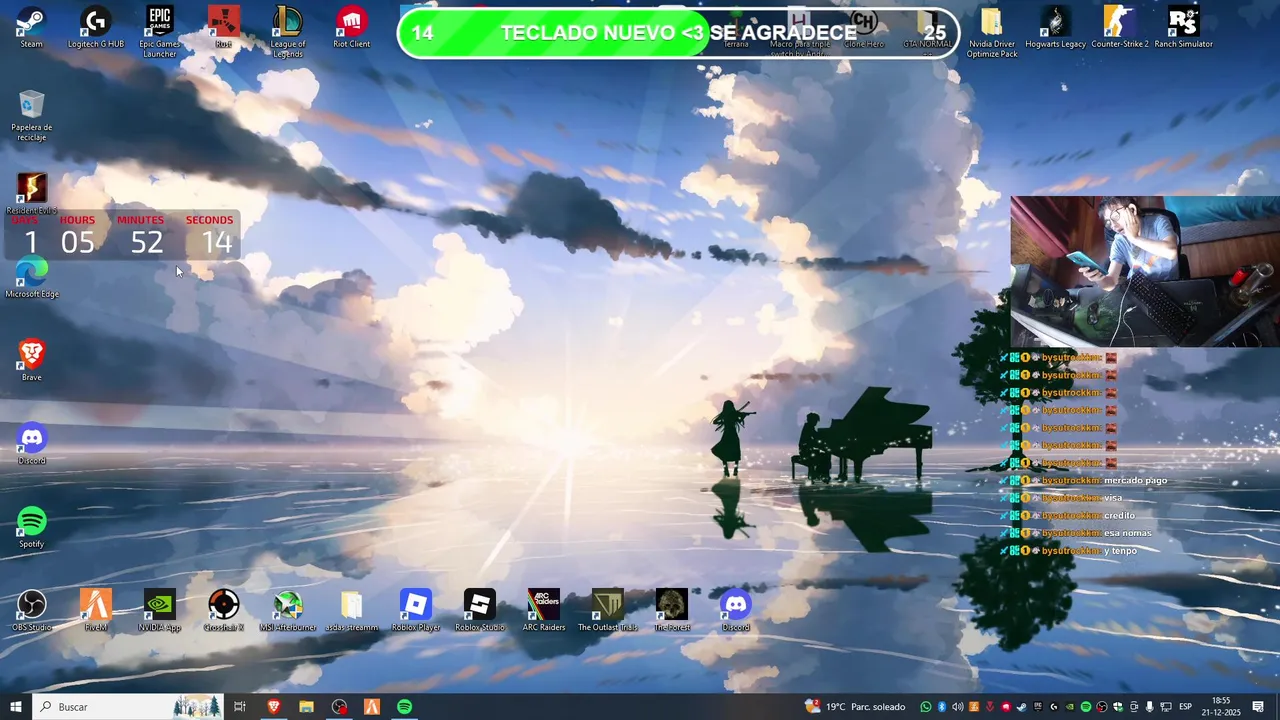Launch the Roblox Player shortcut
The width and height of the screenshot is (1280, 720).
(416, 610)
